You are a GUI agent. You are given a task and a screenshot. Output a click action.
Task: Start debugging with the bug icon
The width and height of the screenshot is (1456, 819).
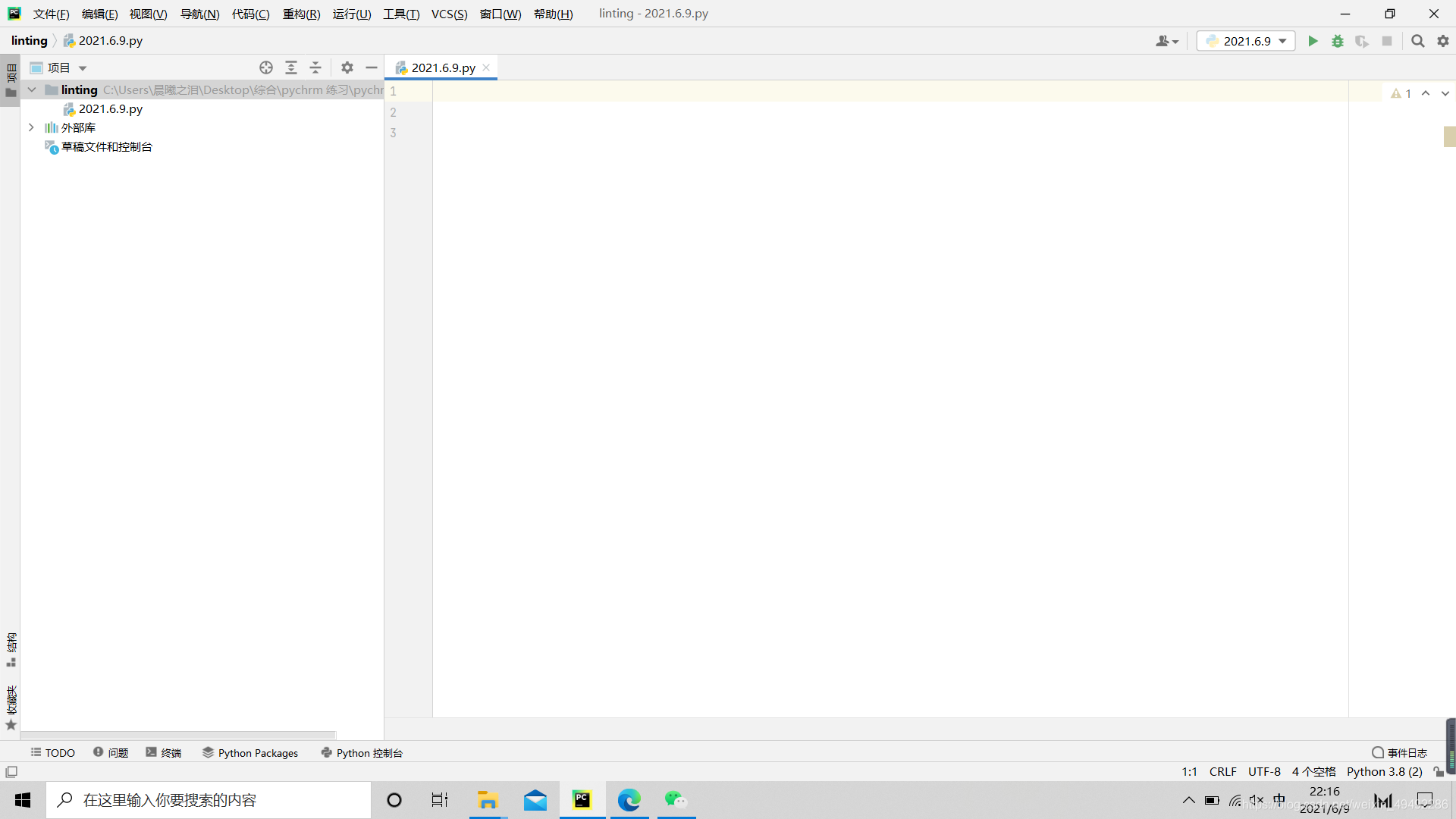click(x=1338, y=41)
